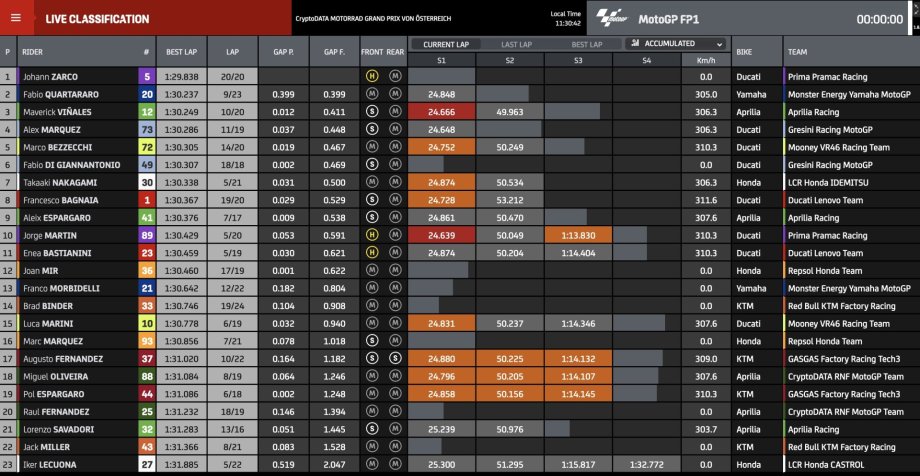Click Alex Marquez's front tyre icon
This screenshot has width=920, height=476.
point(371,129)
